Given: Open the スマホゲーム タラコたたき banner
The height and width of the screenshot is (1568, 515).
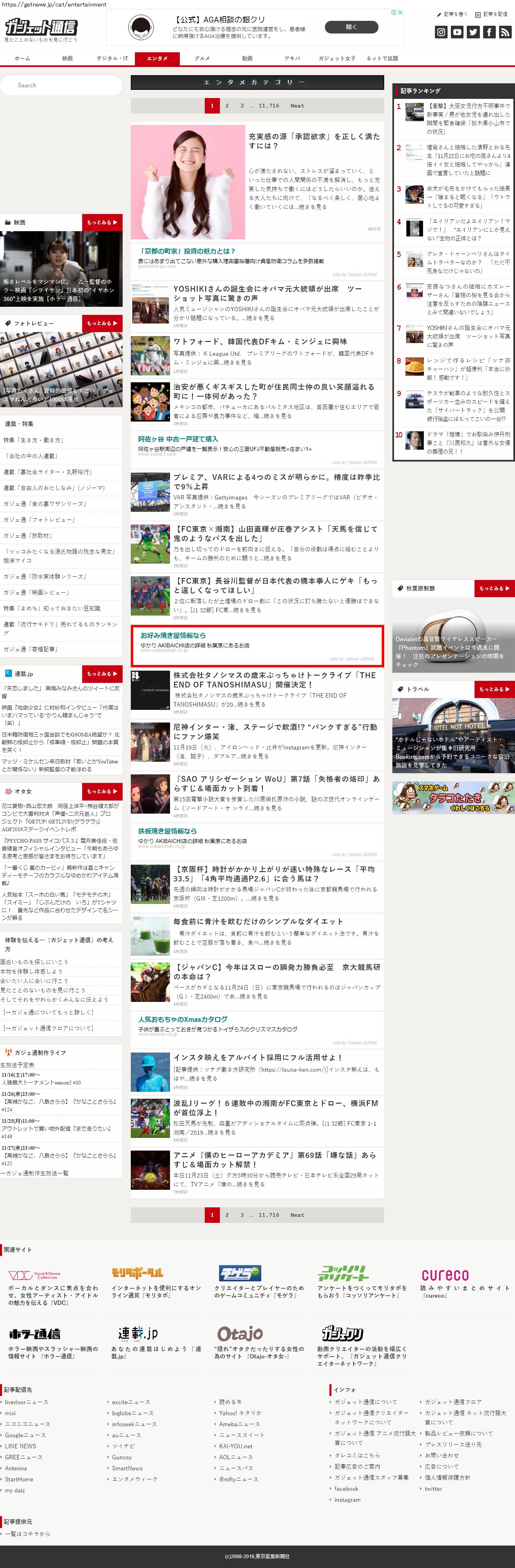Looking at the screenshot, I should tap(453, 797).
